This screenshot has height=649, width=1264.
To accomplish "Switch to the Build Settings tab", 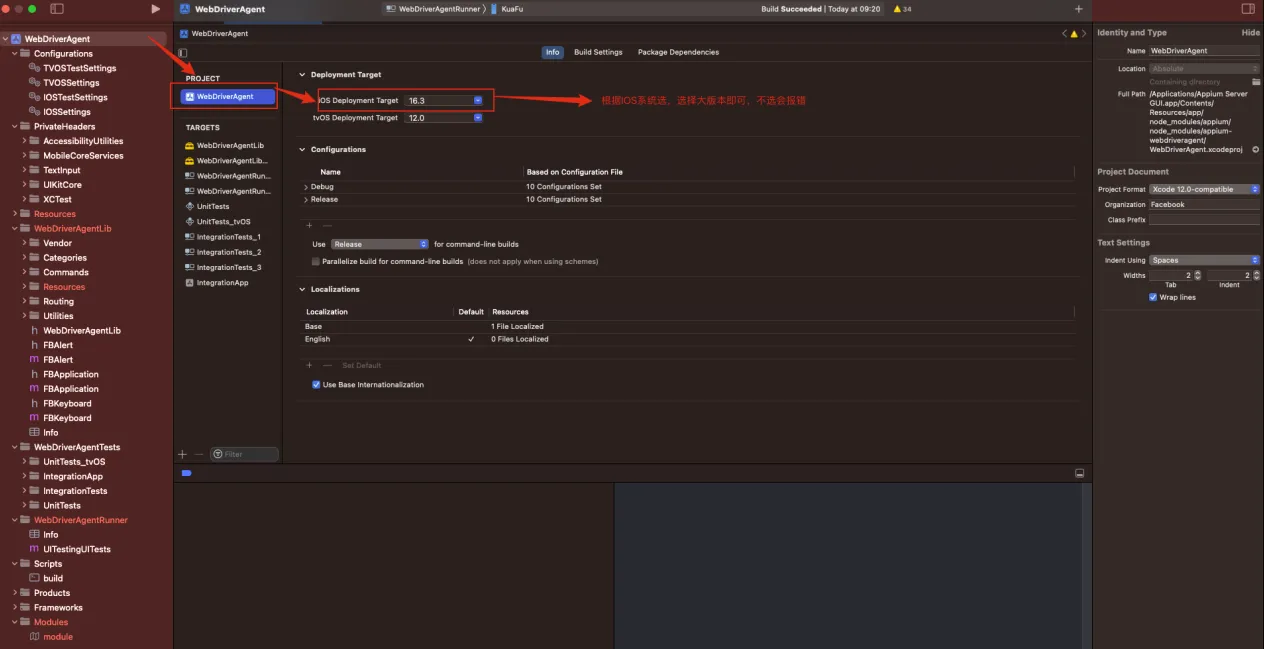I will (x=598, y=52).
